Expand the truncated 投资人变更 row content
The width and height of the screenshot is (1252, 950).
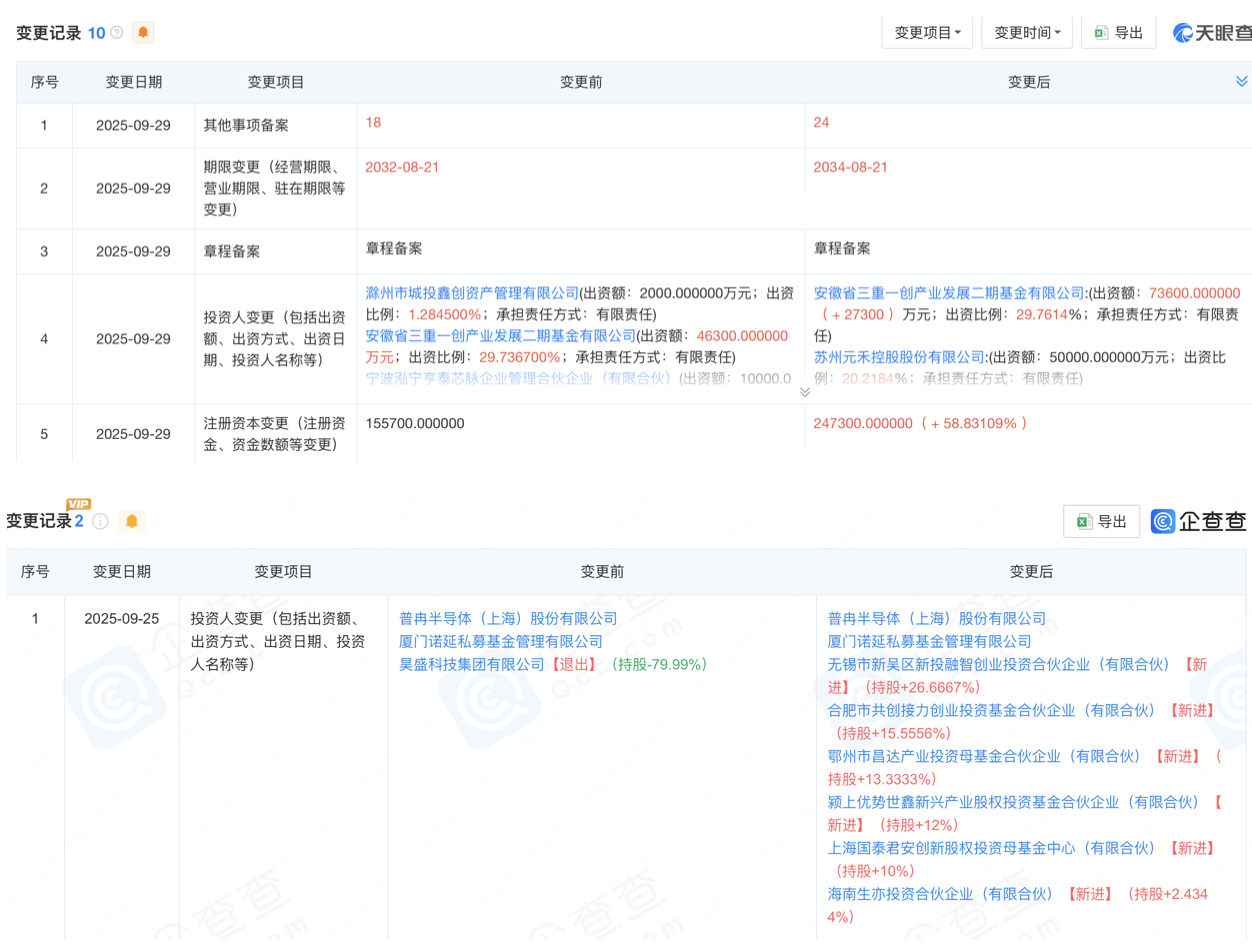(x=804, y=393)
